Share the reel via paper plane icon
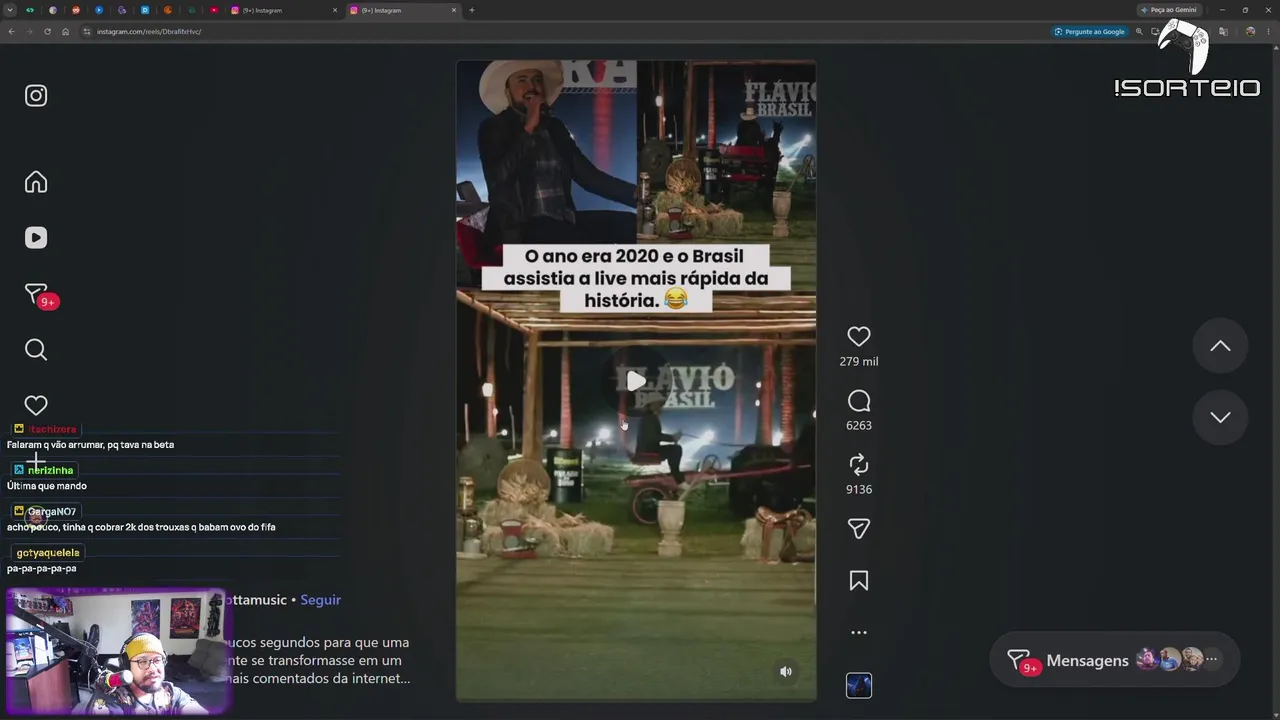1280x720 pixels. (859, 528)
